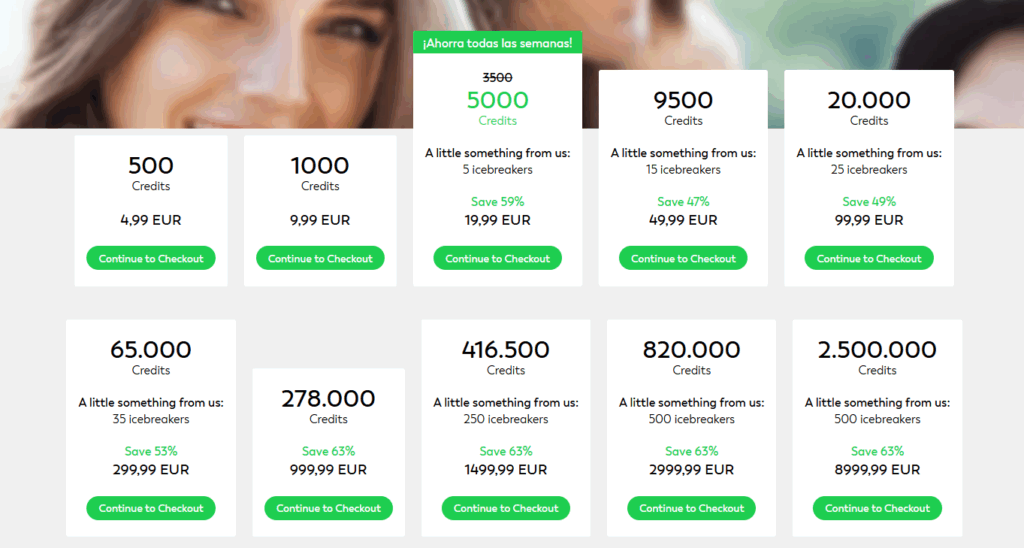
Task: Continue to Checkout for 1000 credits
Action: pos(320,258)
